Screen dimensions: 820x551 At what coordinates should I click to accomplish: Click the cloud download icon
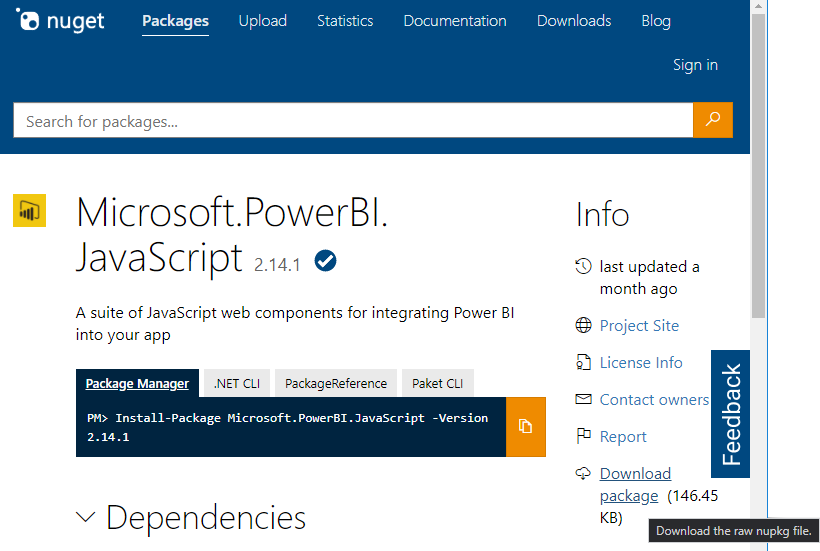click(583, 473)
